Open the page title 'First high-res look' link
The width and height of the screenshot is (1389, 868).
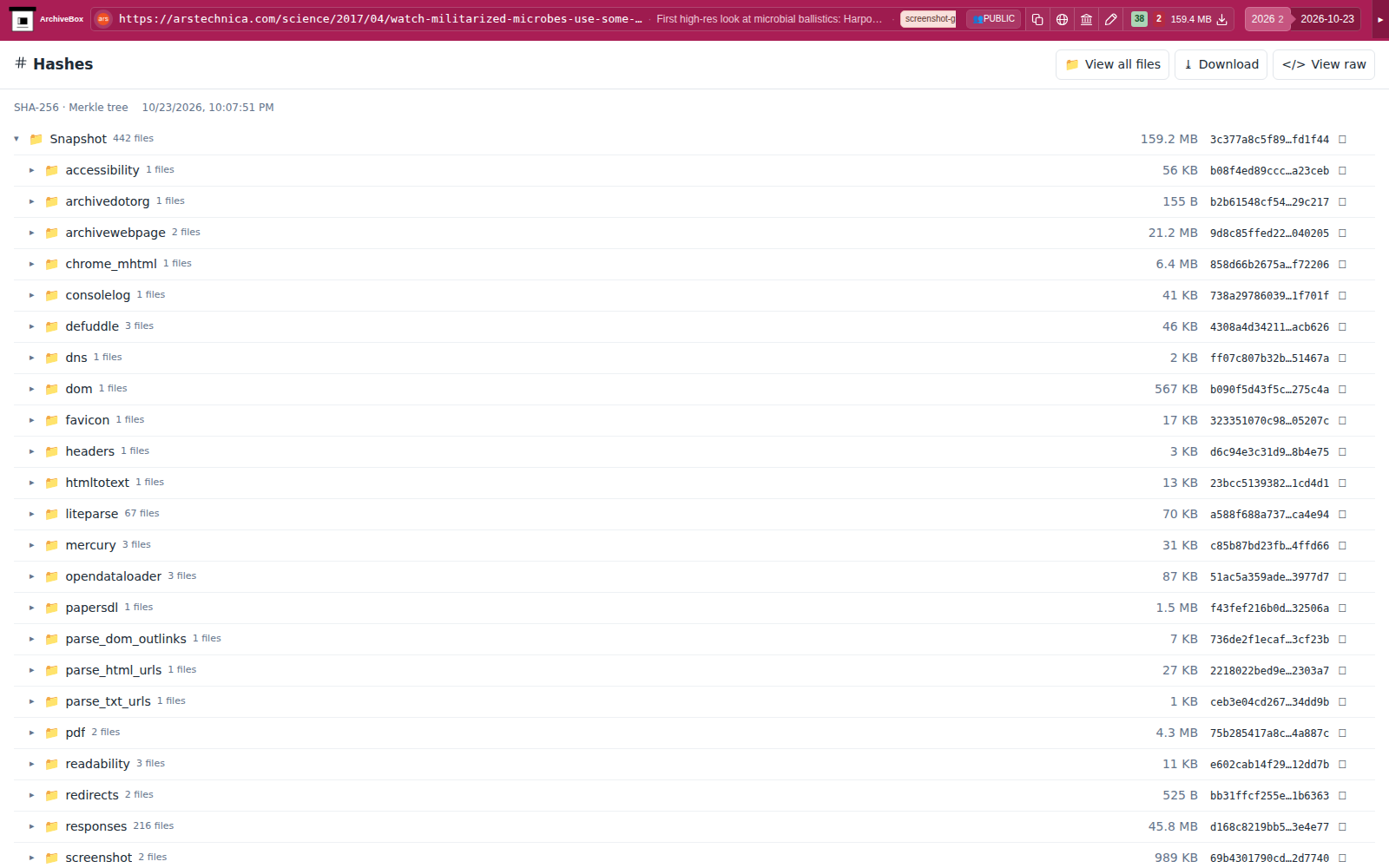click(769, 19)
